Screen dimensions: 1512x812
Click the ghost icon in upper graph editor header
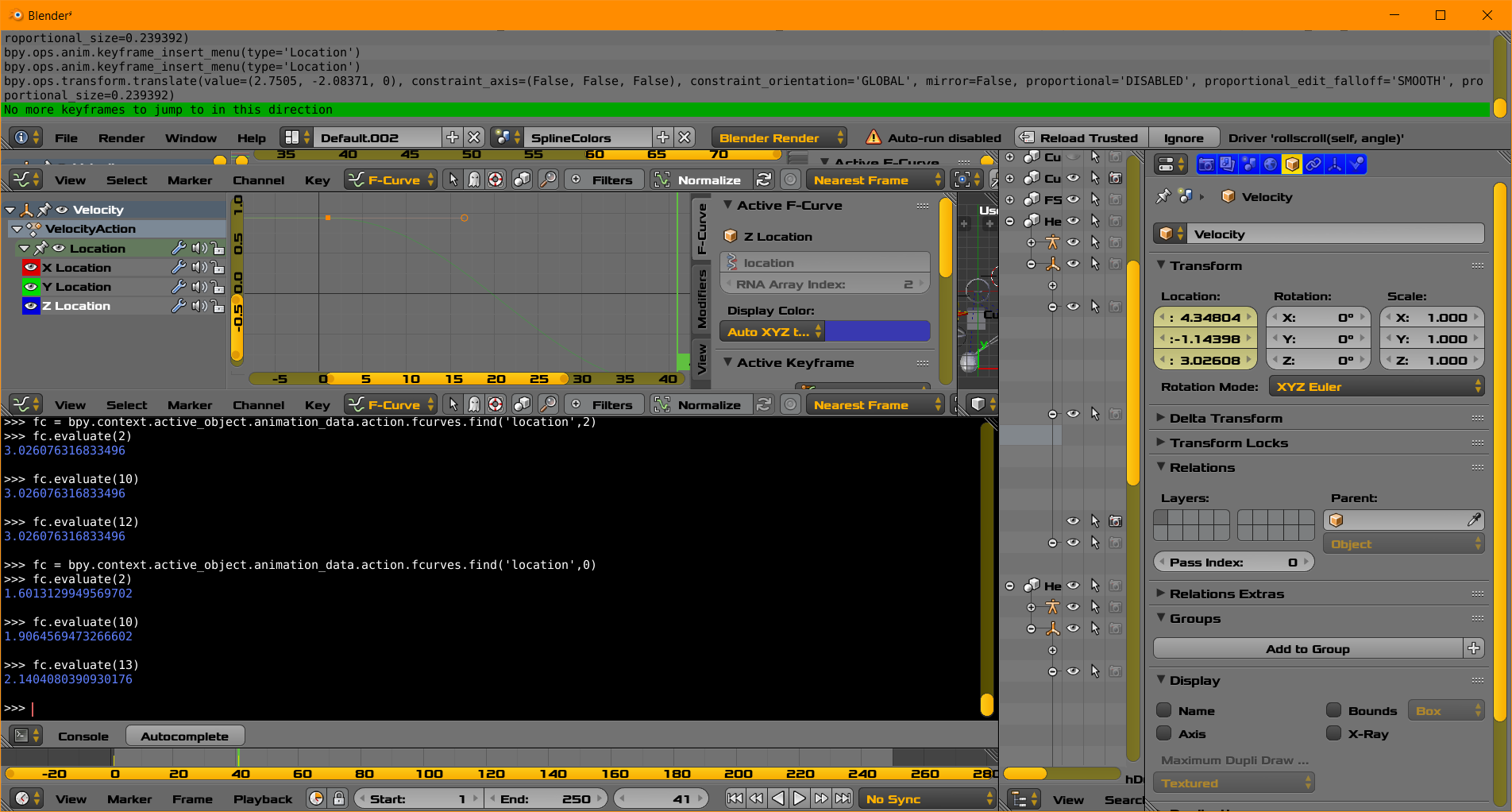pos(474,180)
